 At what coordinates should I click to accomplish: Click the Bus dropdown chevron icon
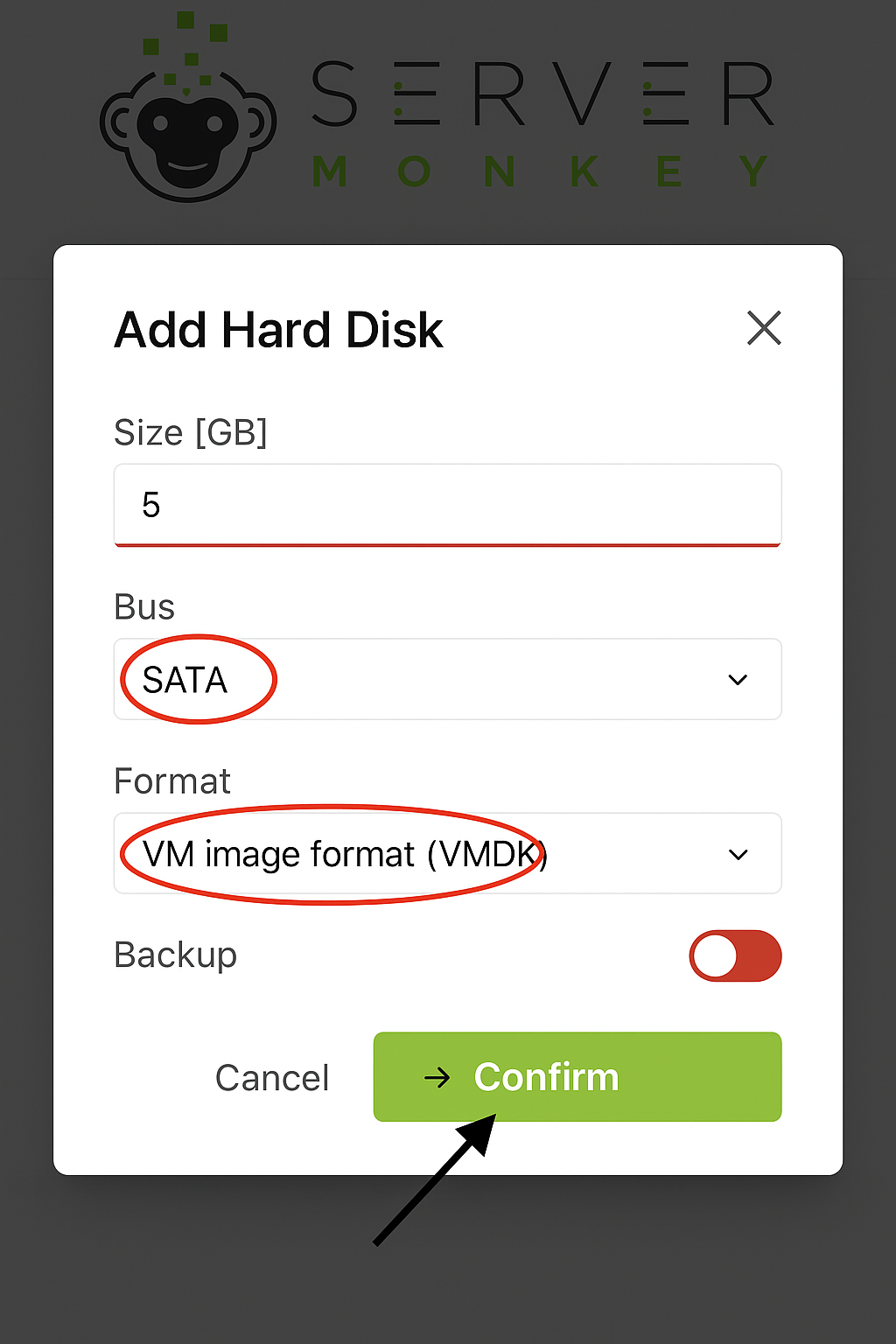click(x=738, y=680)
